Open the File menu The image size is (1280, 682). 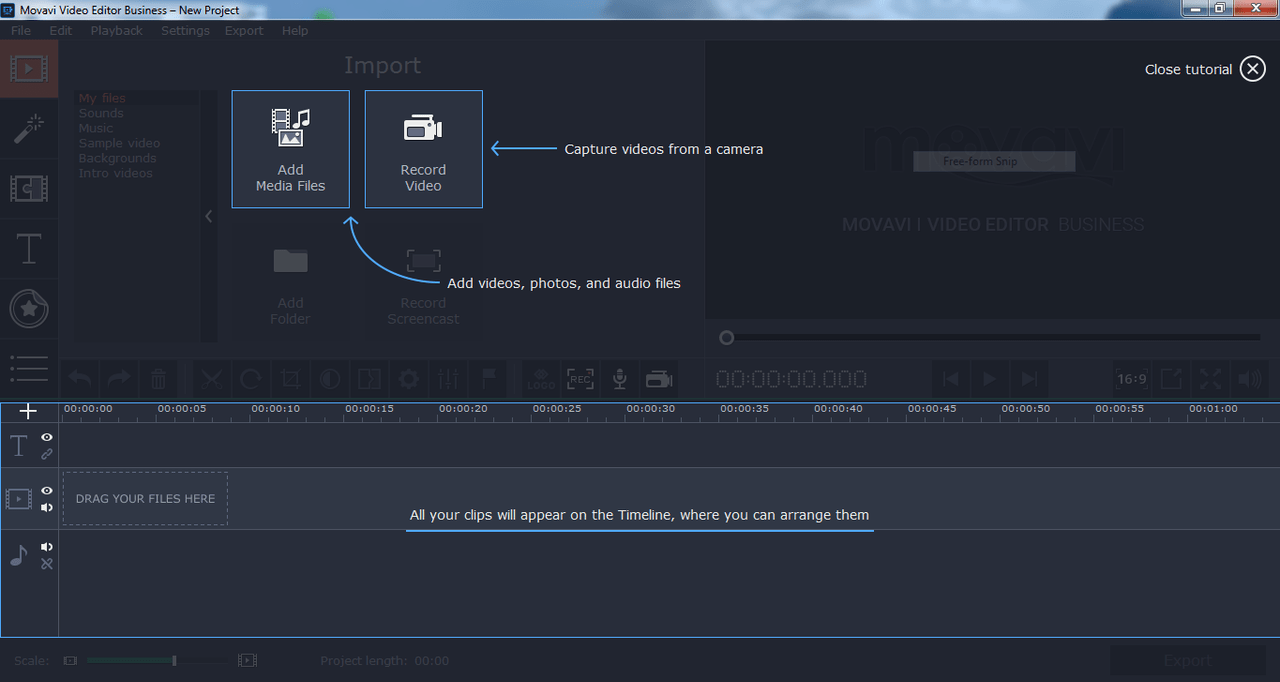[x=21, y=31]
